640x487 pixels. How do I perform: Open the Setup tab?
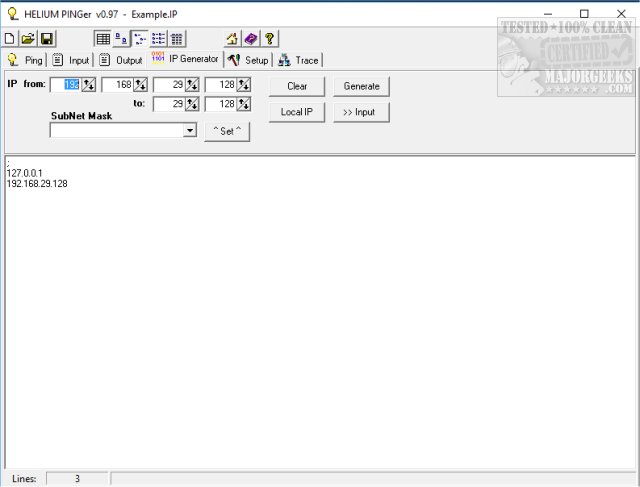point(248,60)
